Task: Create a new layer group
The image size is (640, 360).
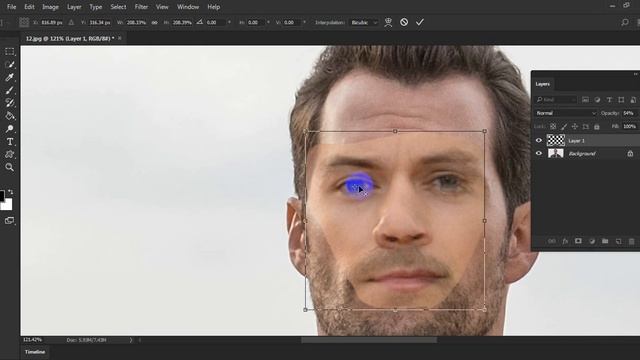Action: pyautogui.click(x=605, y=241)
